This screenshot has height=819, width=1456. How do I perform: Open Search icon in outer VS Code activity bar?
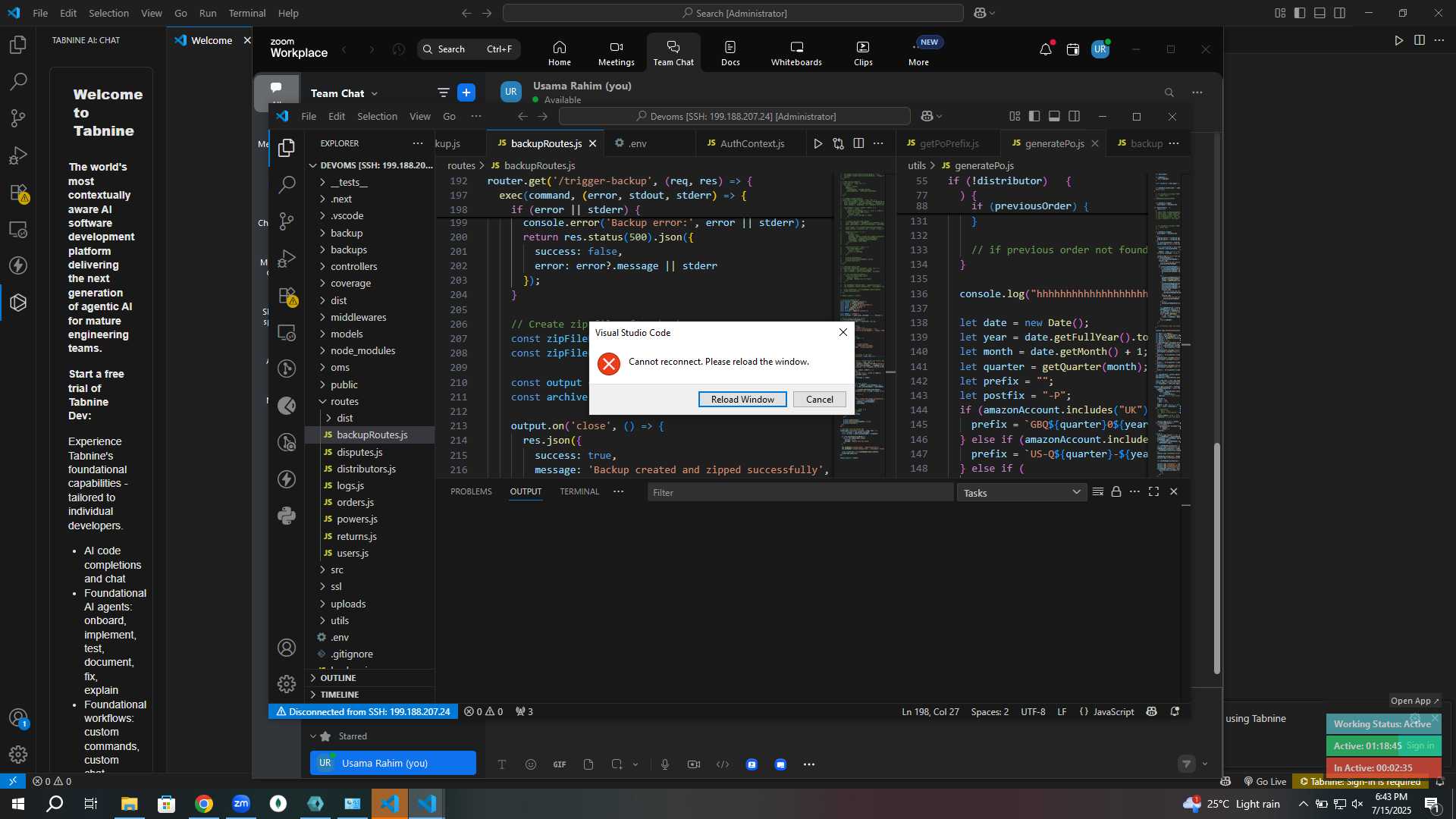(x=18, y=81)
